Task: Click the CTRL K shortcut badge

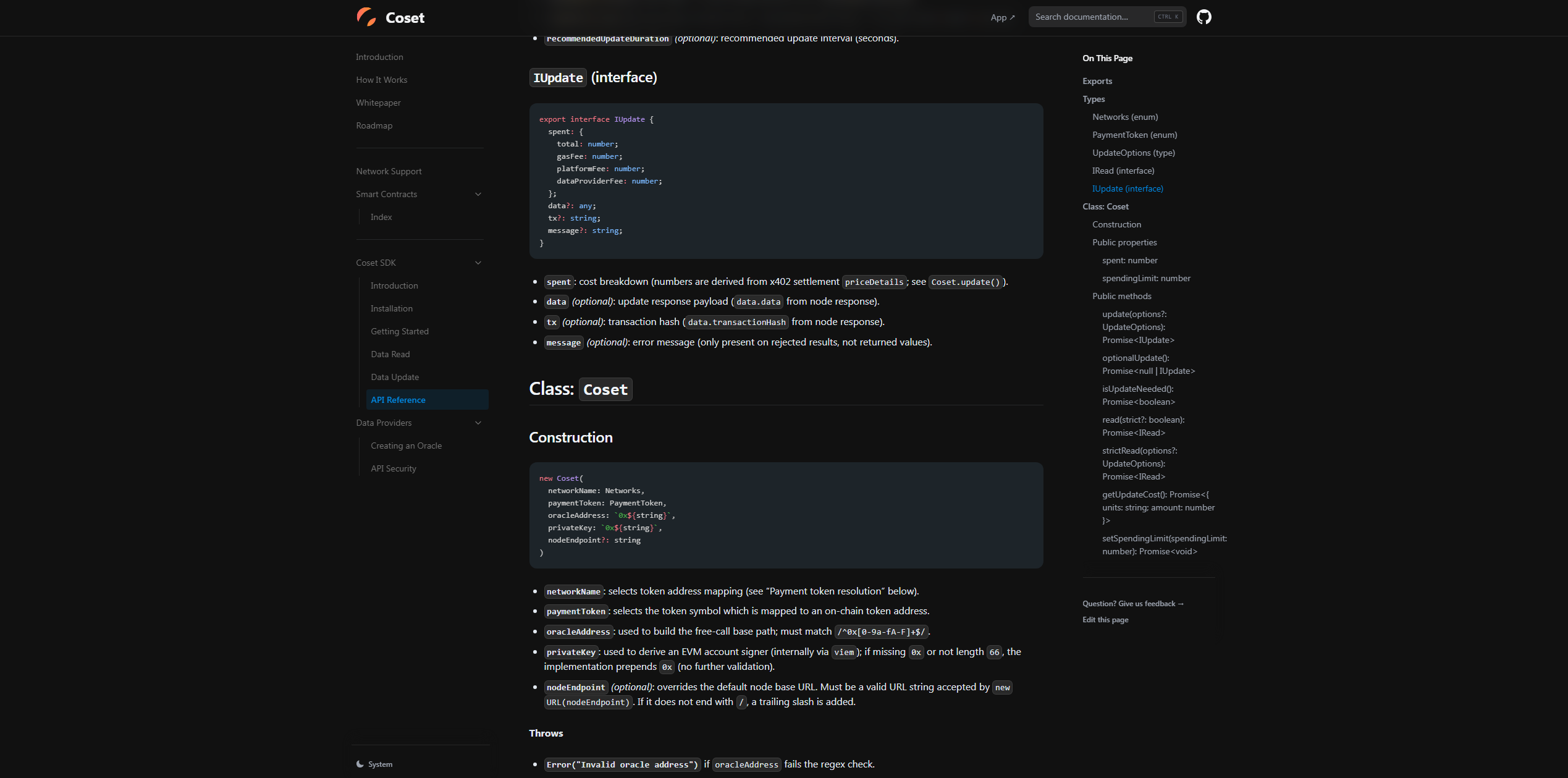Action: (x=1168, y=17)
